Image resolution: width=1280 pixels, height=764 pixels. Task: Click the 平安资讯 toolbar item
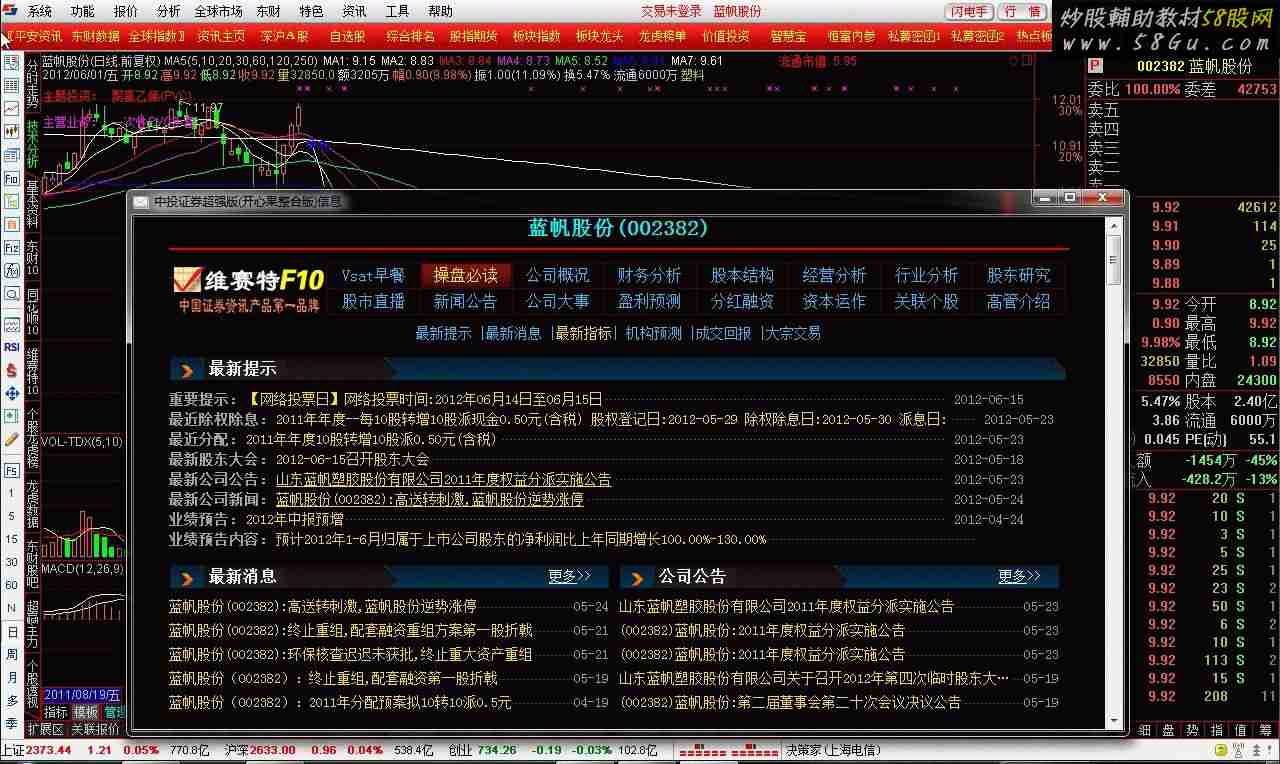(37, 36)
